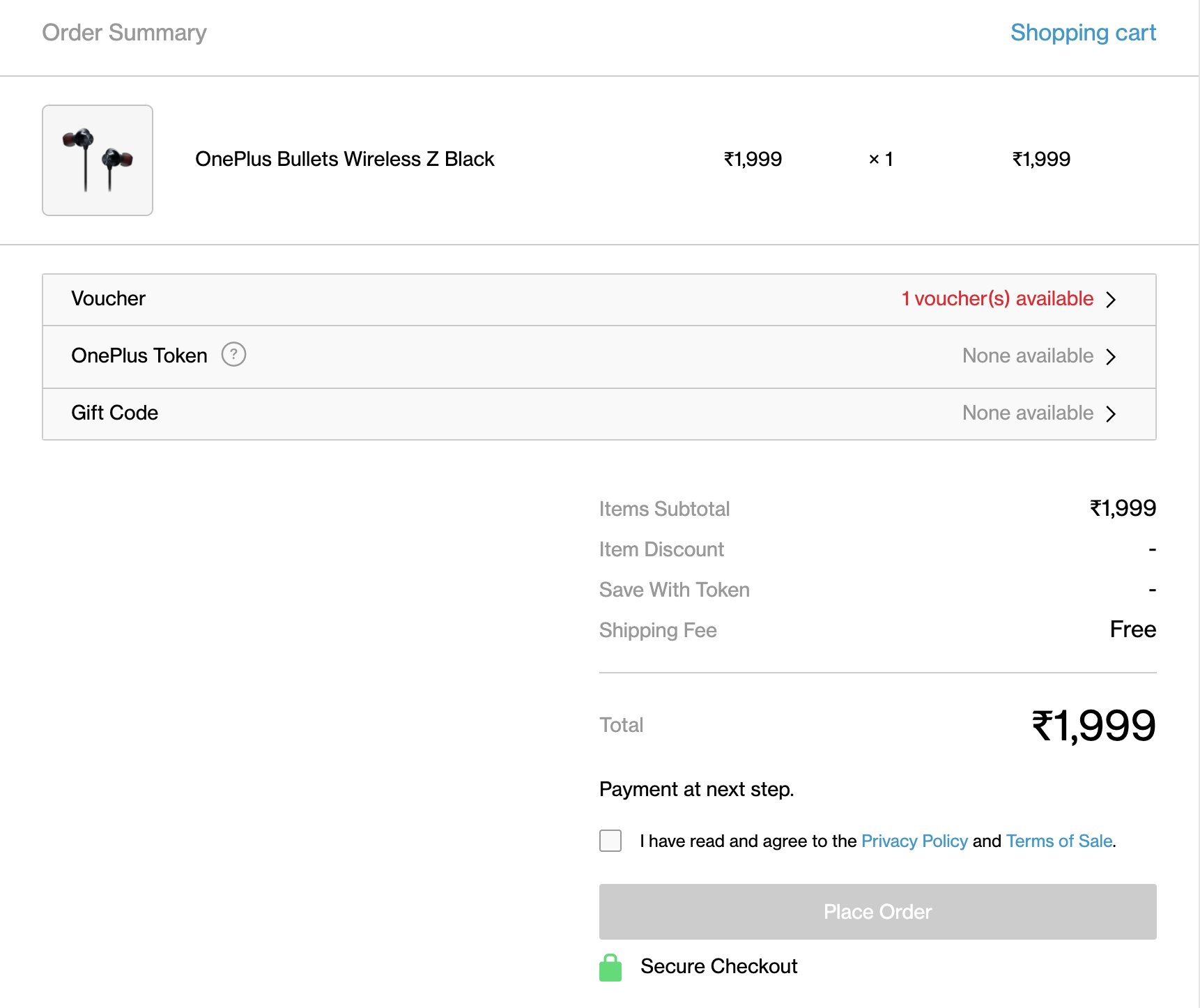Open the Terms of Sale link

(1059, 841)
